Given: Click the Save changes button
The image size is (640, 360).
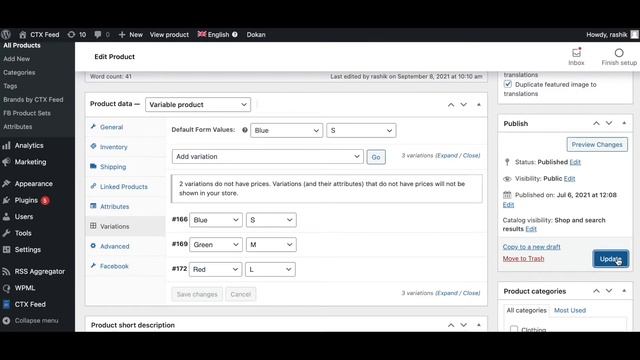Looking at the screenshot, I should point(197,294).
